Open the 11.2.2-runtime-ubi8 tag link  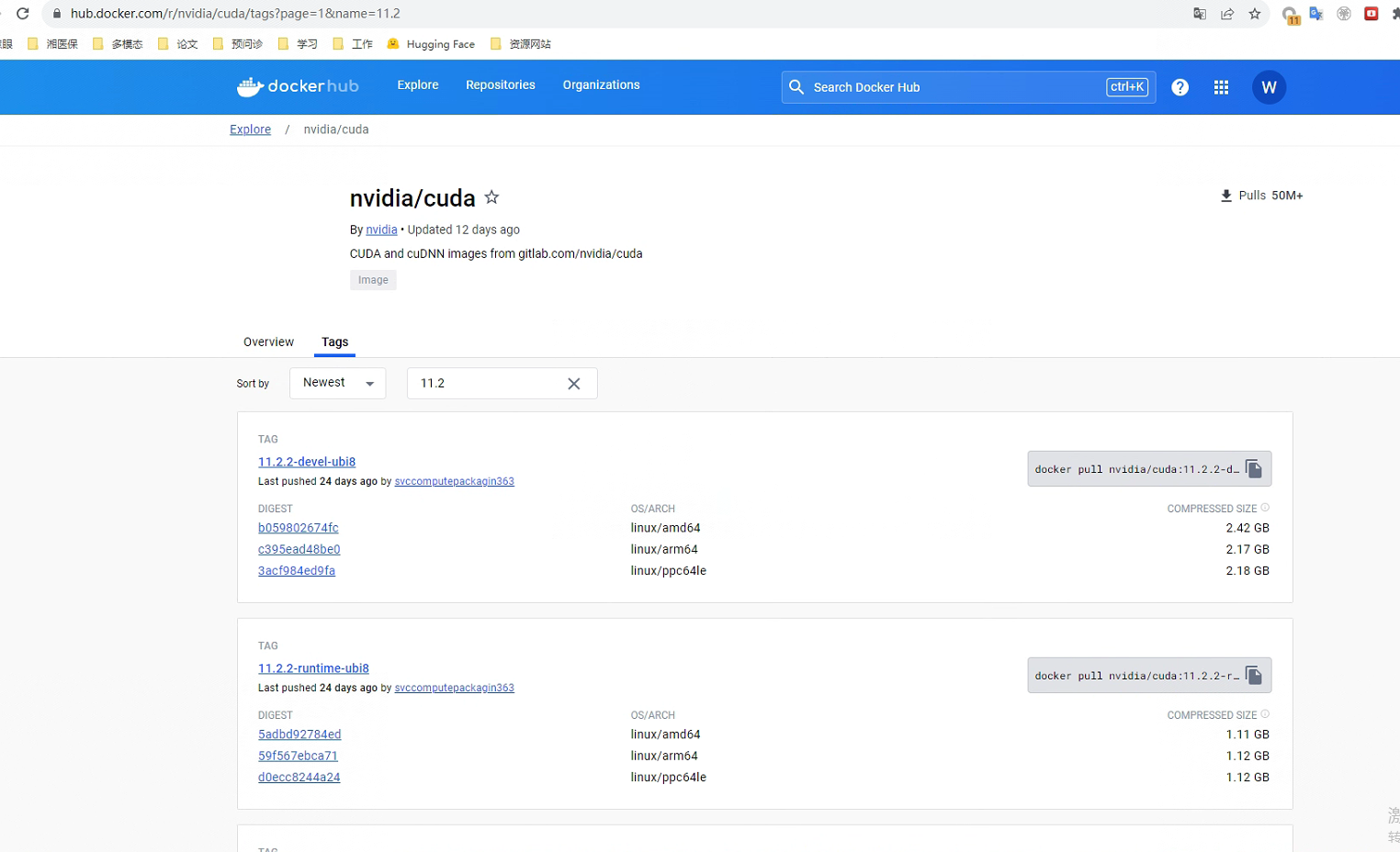(313, 668)
